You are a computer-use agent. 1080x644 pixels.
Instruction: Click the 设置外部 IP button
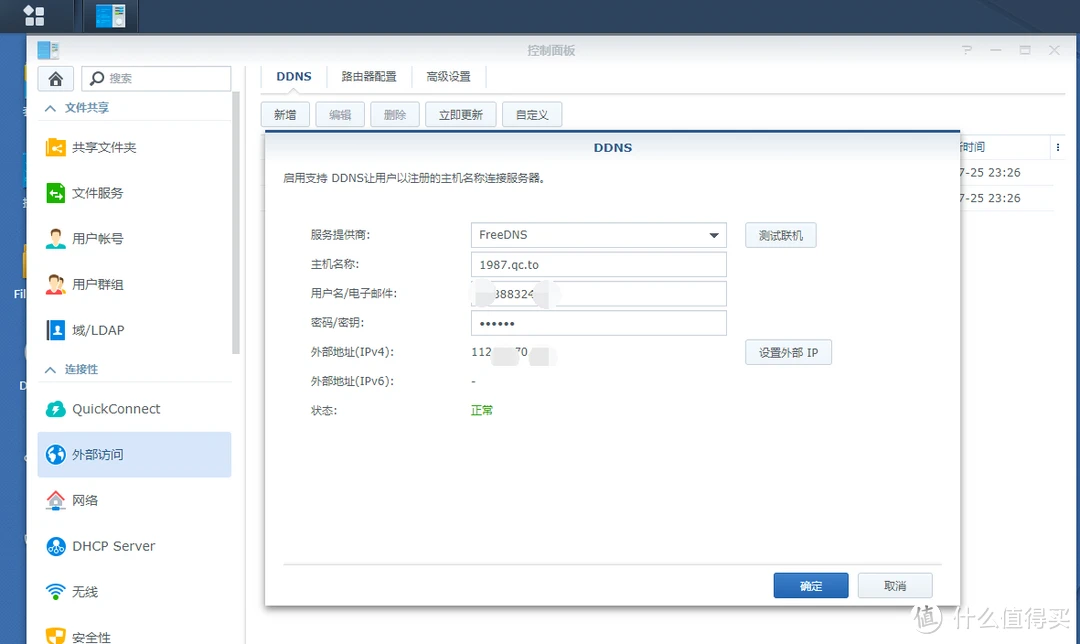(788, 353)
